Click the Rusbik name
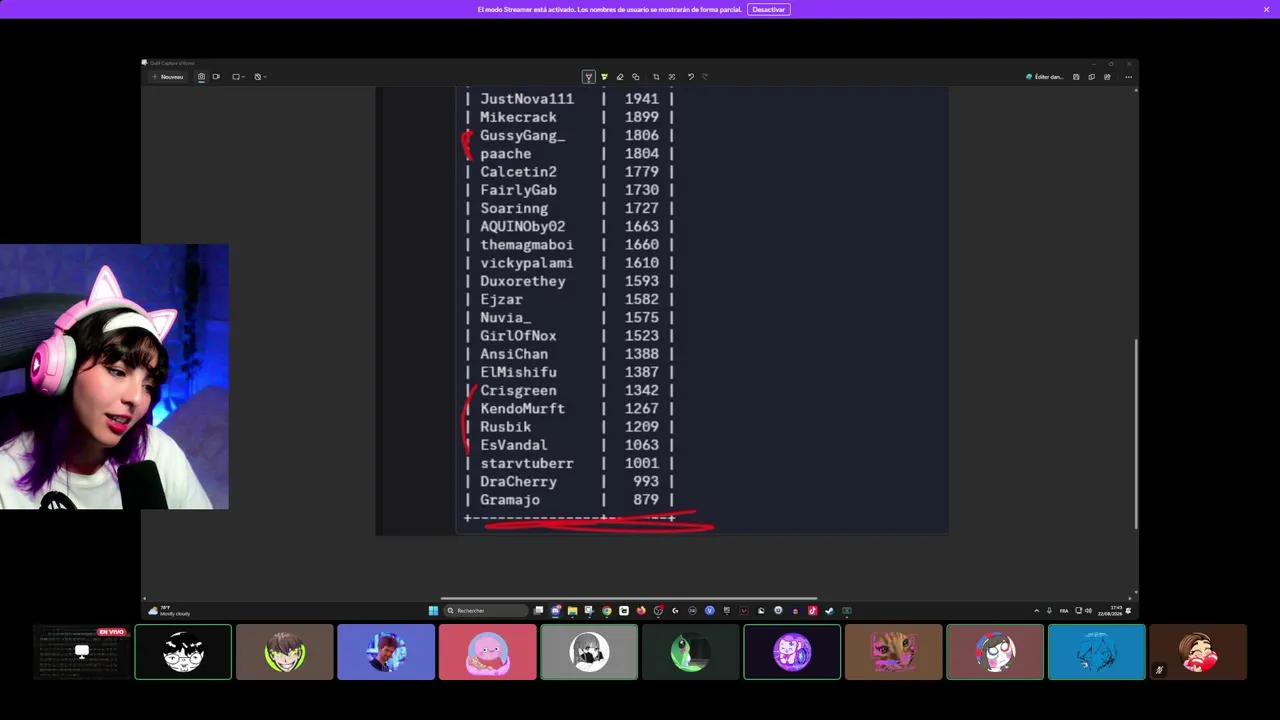 505,427
